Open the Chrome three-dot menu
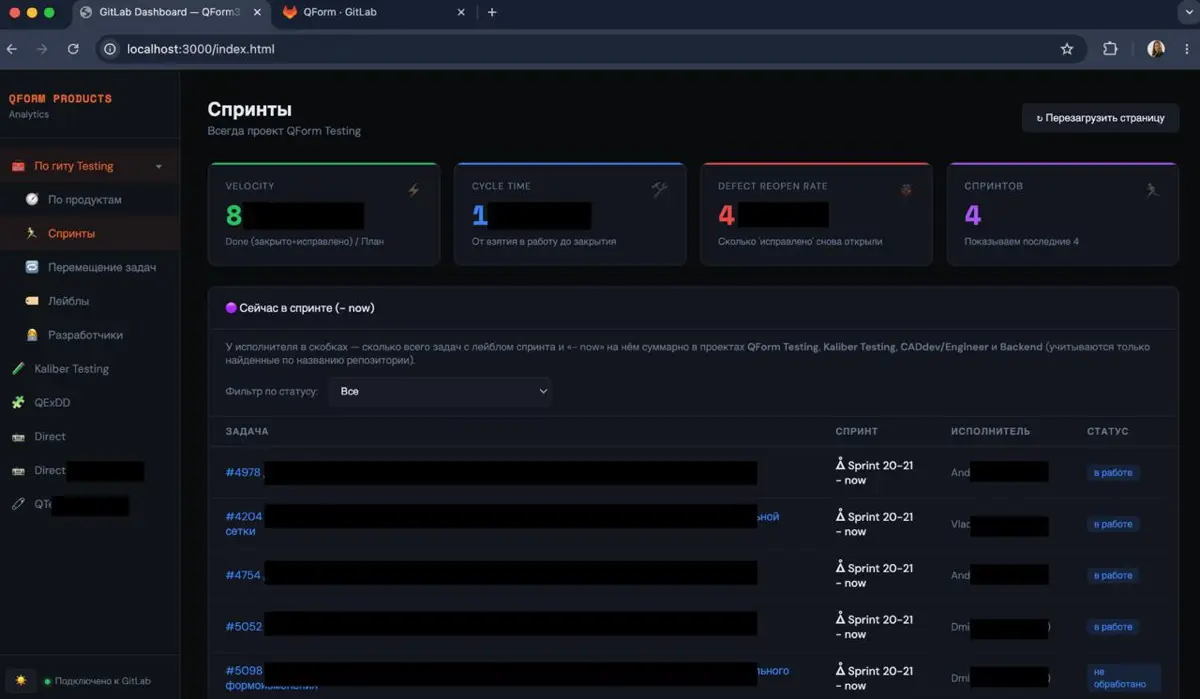 [x=1186, y=49]
